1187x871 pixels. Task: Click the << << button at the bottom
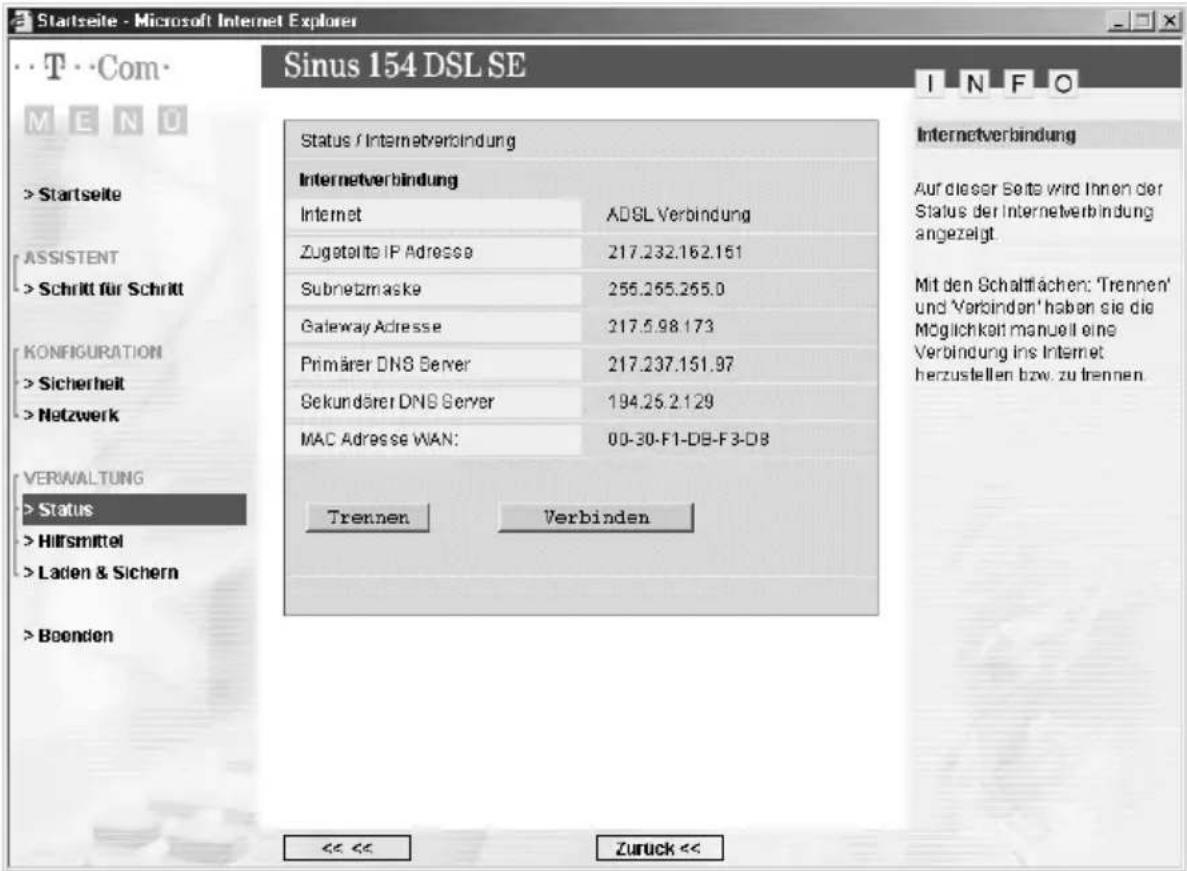[x=347, y=848]
